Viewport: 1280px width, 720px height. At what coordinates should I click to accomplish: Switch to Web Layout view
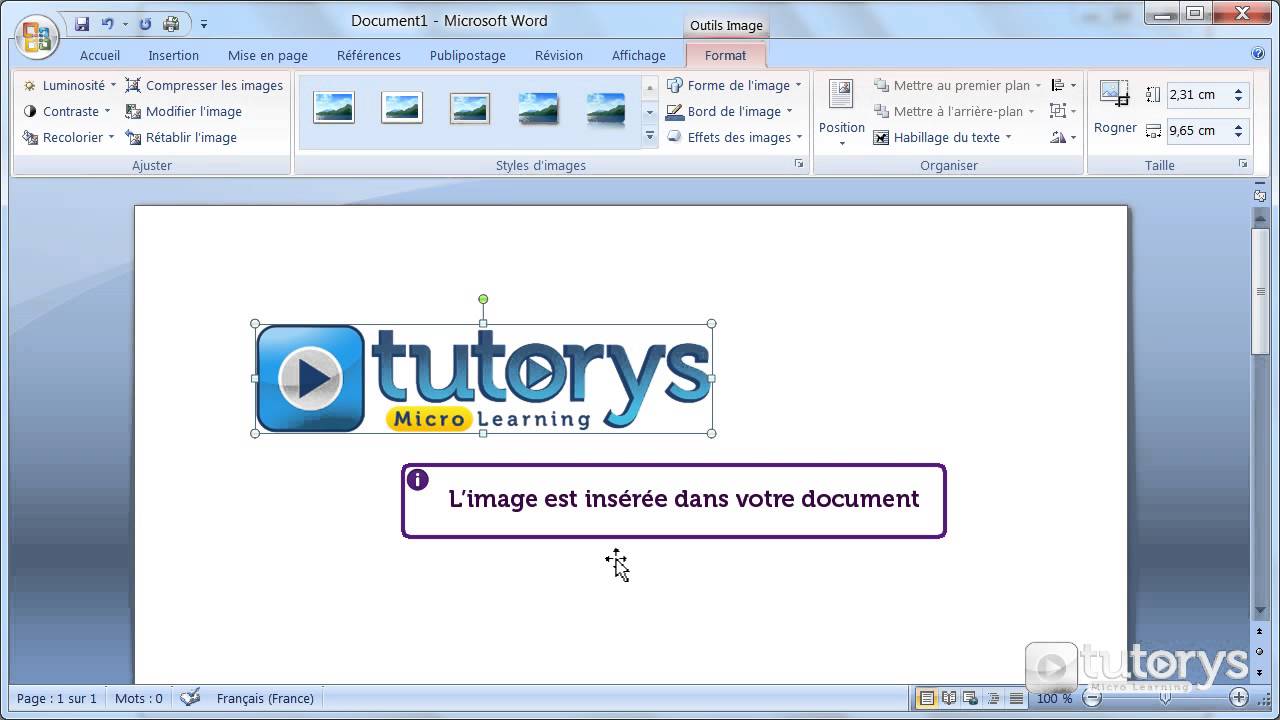click(x=971, y=698)
